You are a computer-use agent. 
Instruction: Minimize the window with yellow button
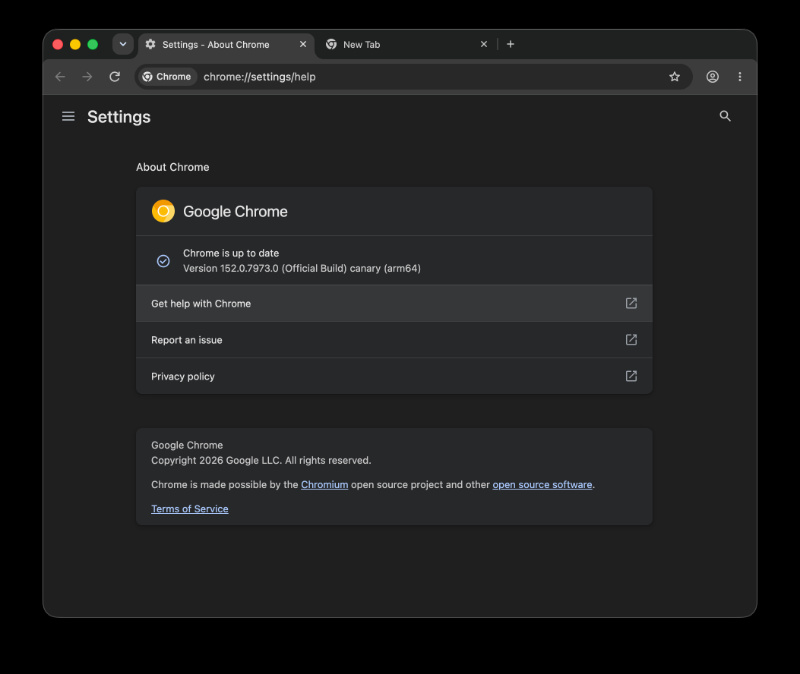pyautogui.click(x=75, y=44)
